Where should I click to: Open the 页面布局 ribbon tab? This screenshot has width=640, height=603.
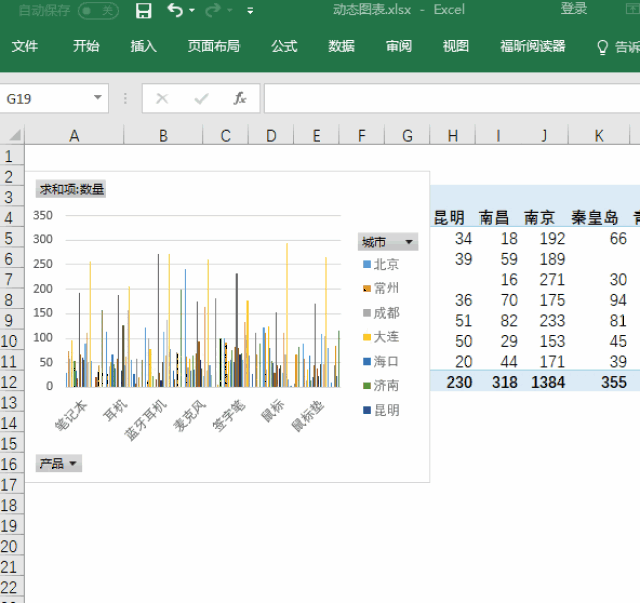[x=213, y=46]
